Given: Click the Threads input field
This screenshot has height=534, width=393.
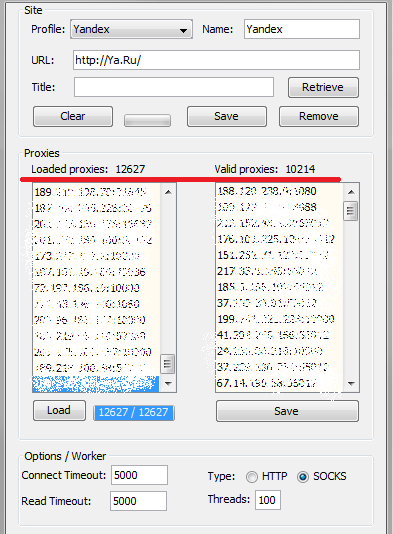Looking at the screenshot, I should 268,500.
